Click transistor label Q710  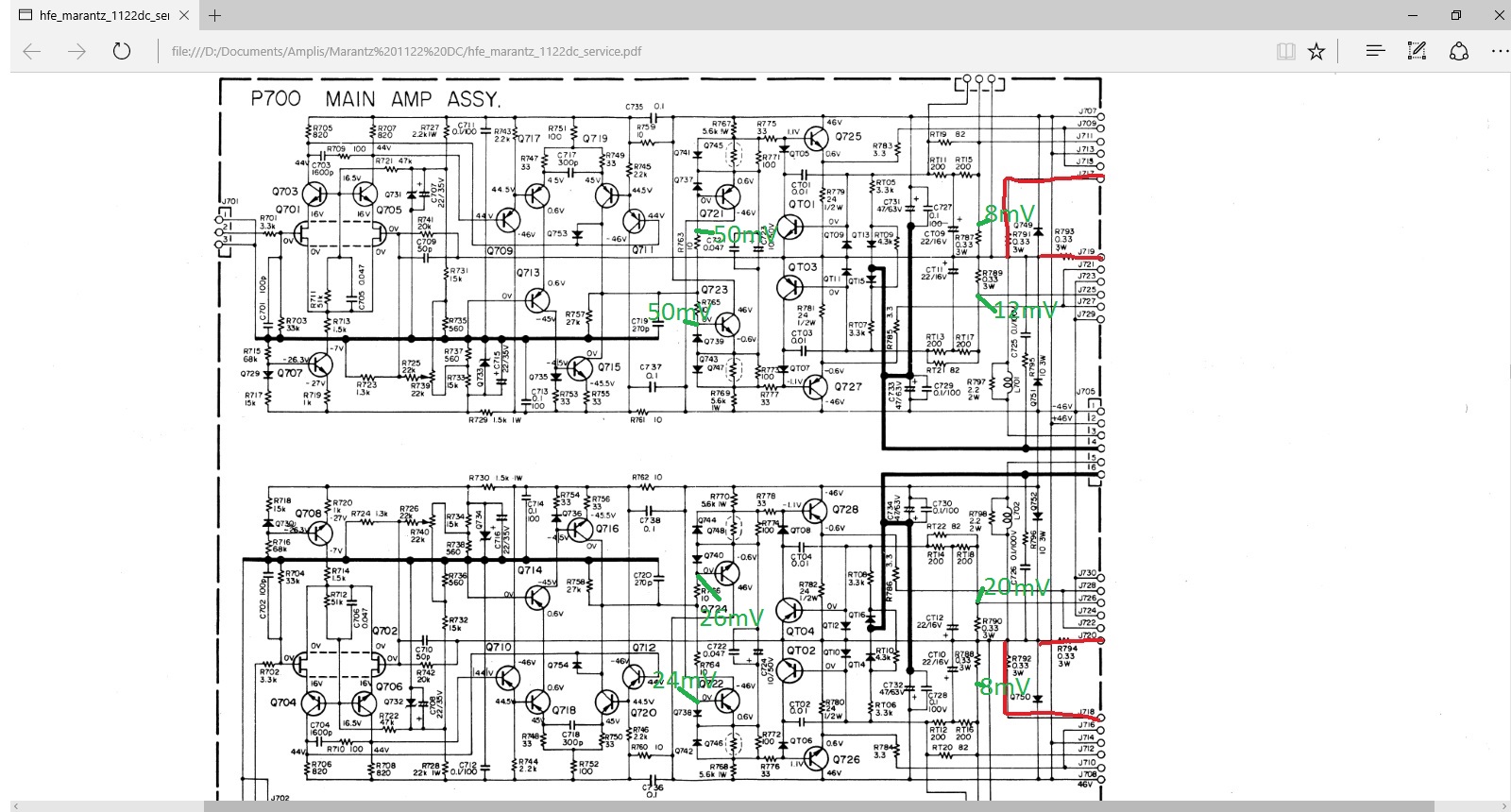[499, 647]
